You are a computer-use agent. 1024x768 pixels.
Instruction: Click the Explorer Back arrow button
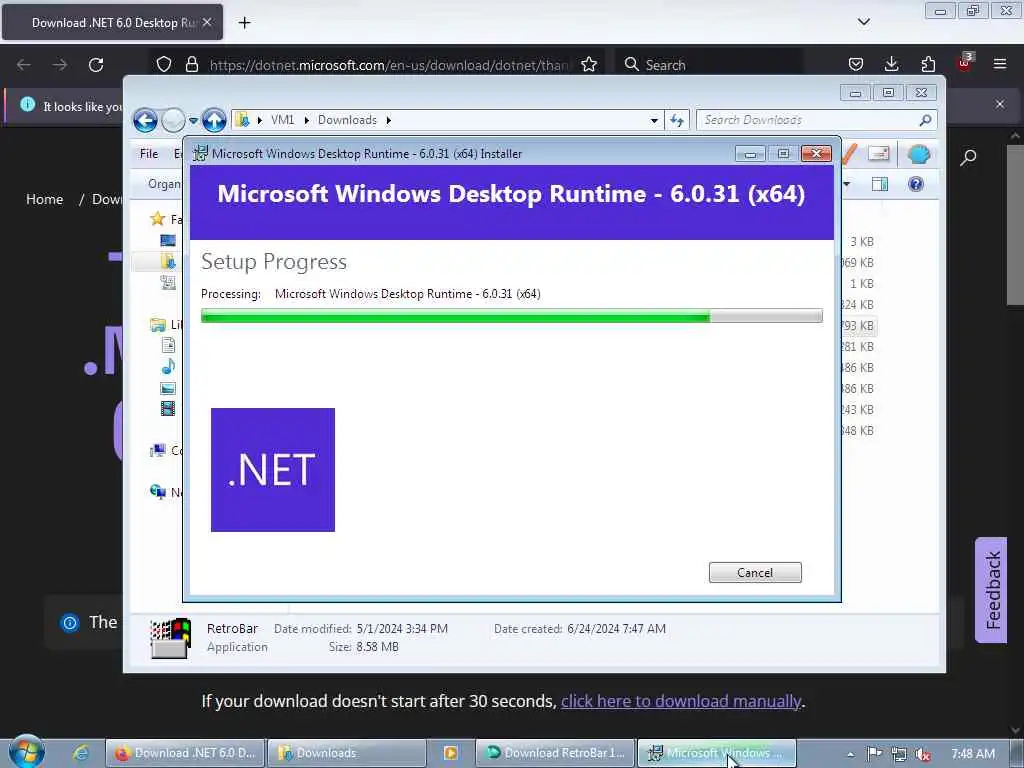[145, 121]
